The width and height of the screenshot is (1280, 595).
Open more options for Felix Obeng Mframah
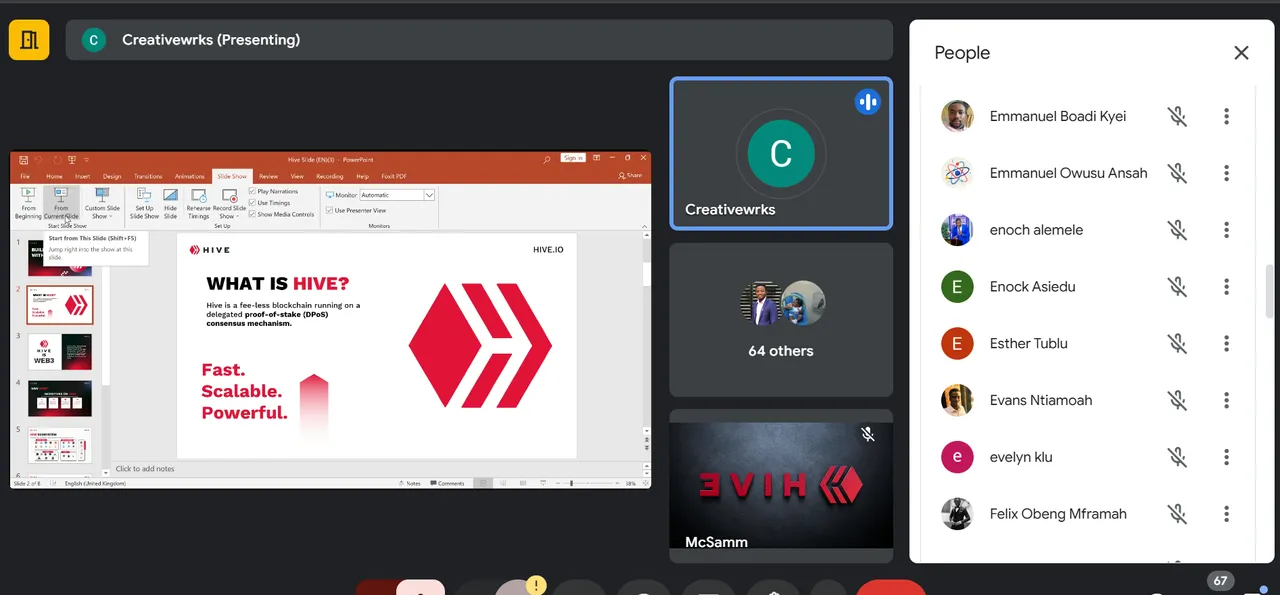pos(1226,514)
